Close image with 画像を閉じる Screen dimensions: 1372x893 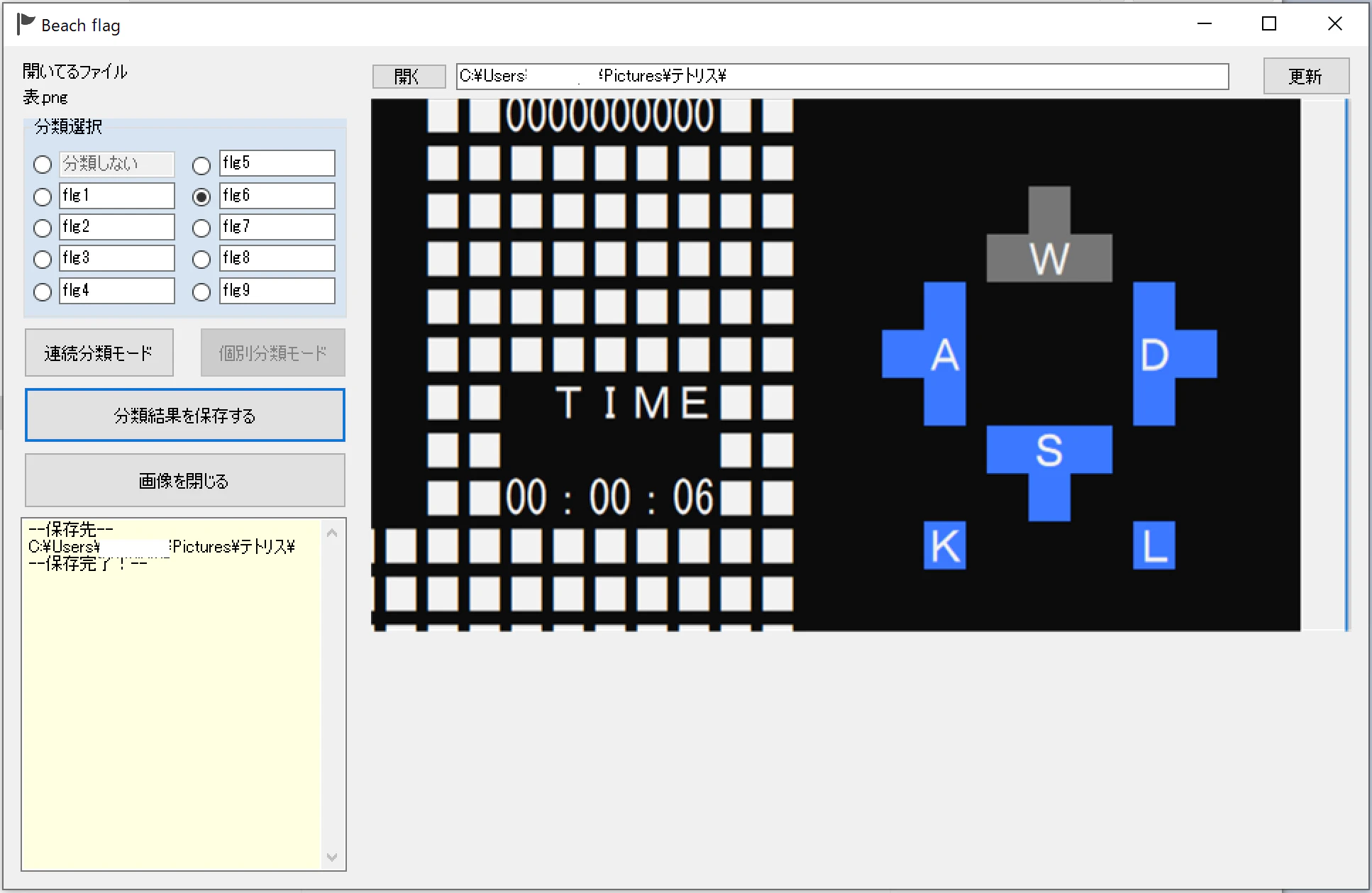click(184, 480)
